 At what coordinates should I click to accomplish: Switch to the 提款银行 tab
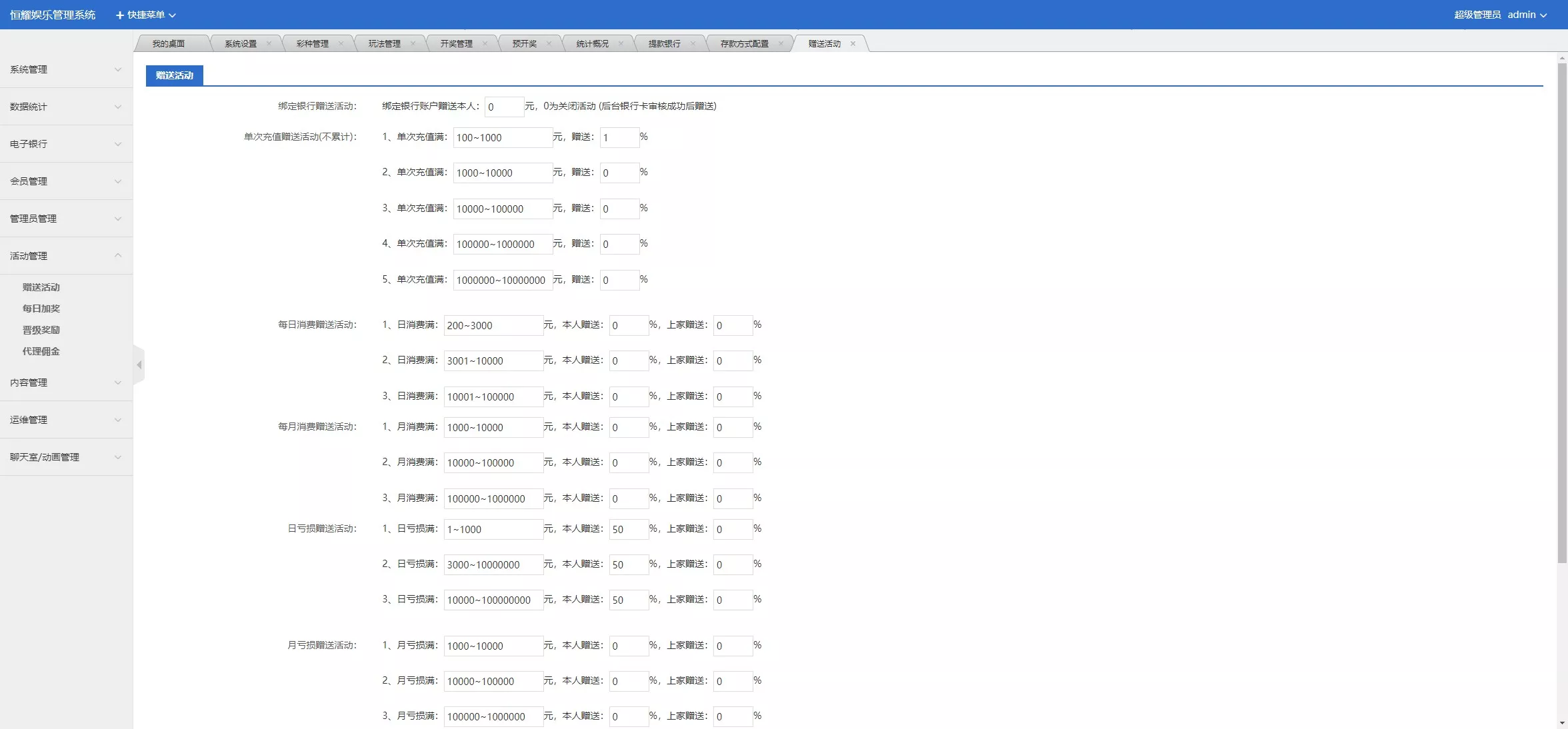tap(664, 44)
